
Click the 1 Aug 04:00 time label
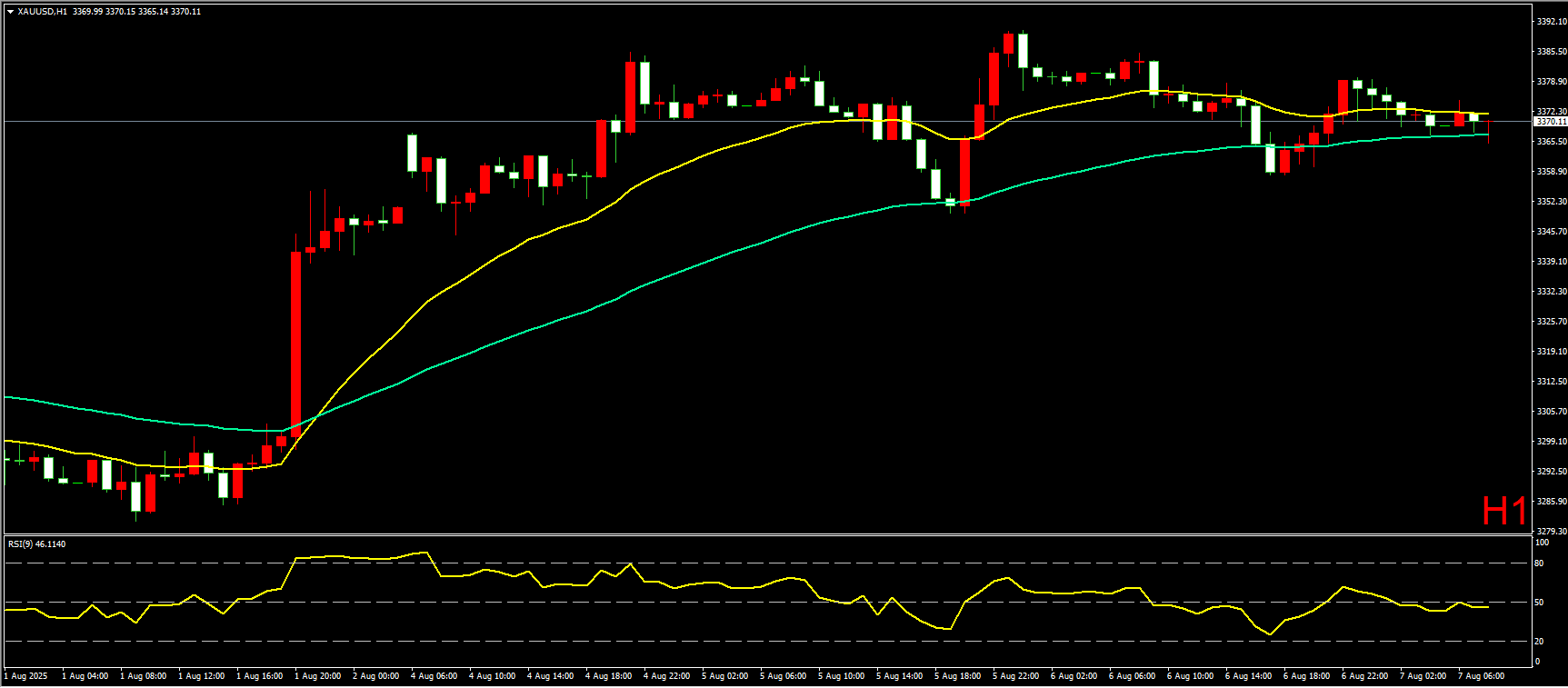85,676
